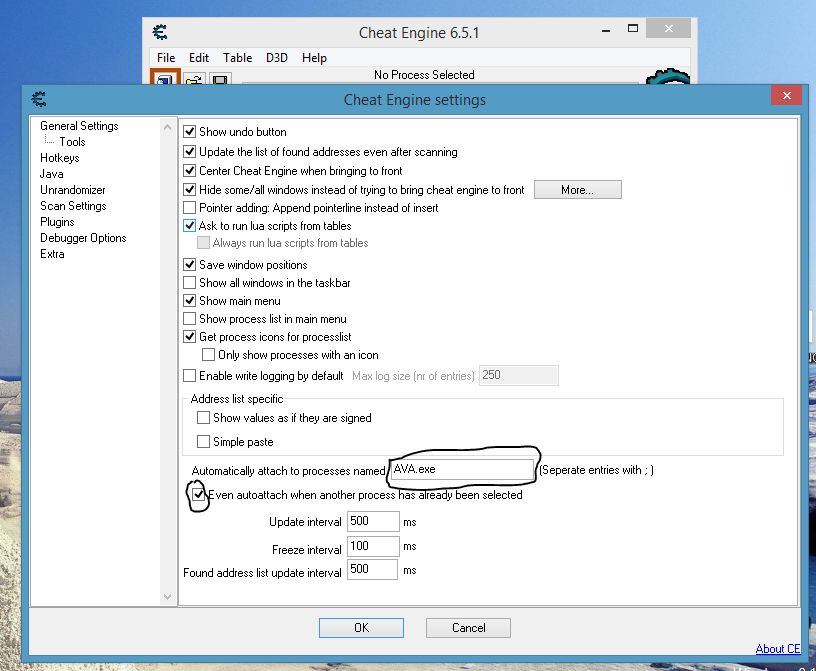This screenshot has width=816, height=671.
Task: Check Show values as if they are signed
Action: (x=203, y=417)
